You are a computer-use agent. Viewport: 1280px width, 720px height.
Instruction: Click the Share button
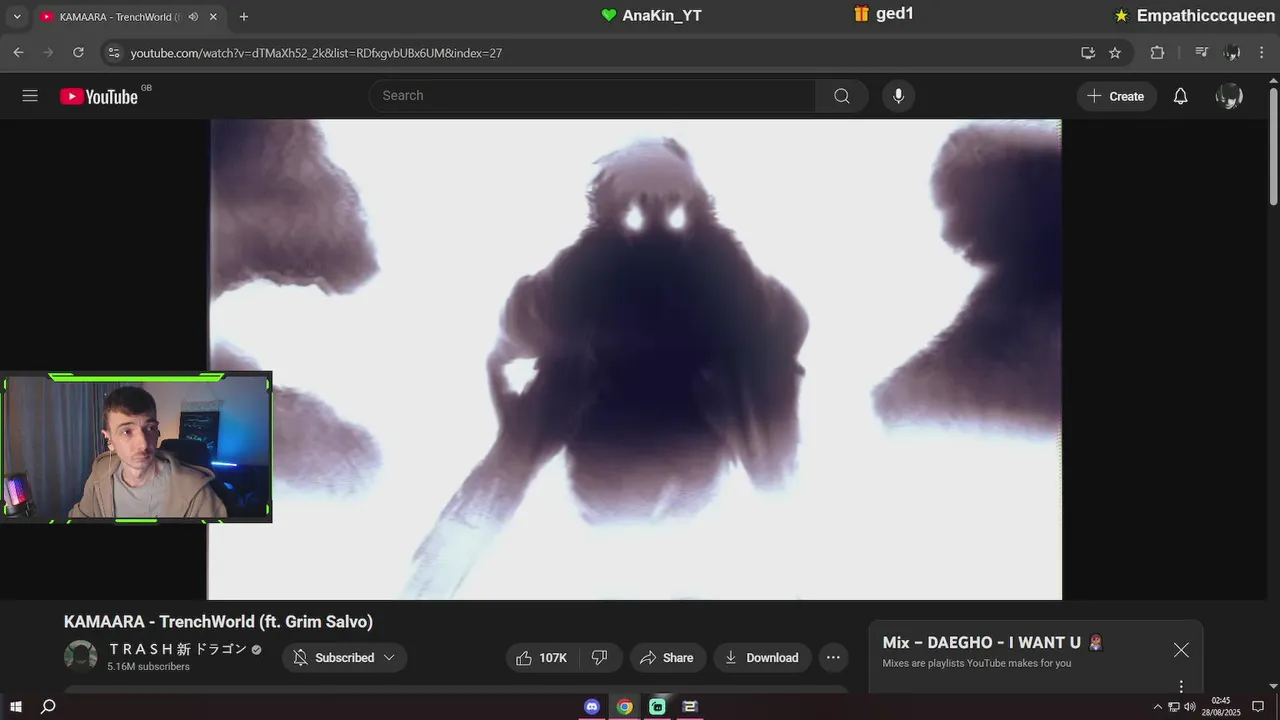pyautogui.click(x=667, y=657)
